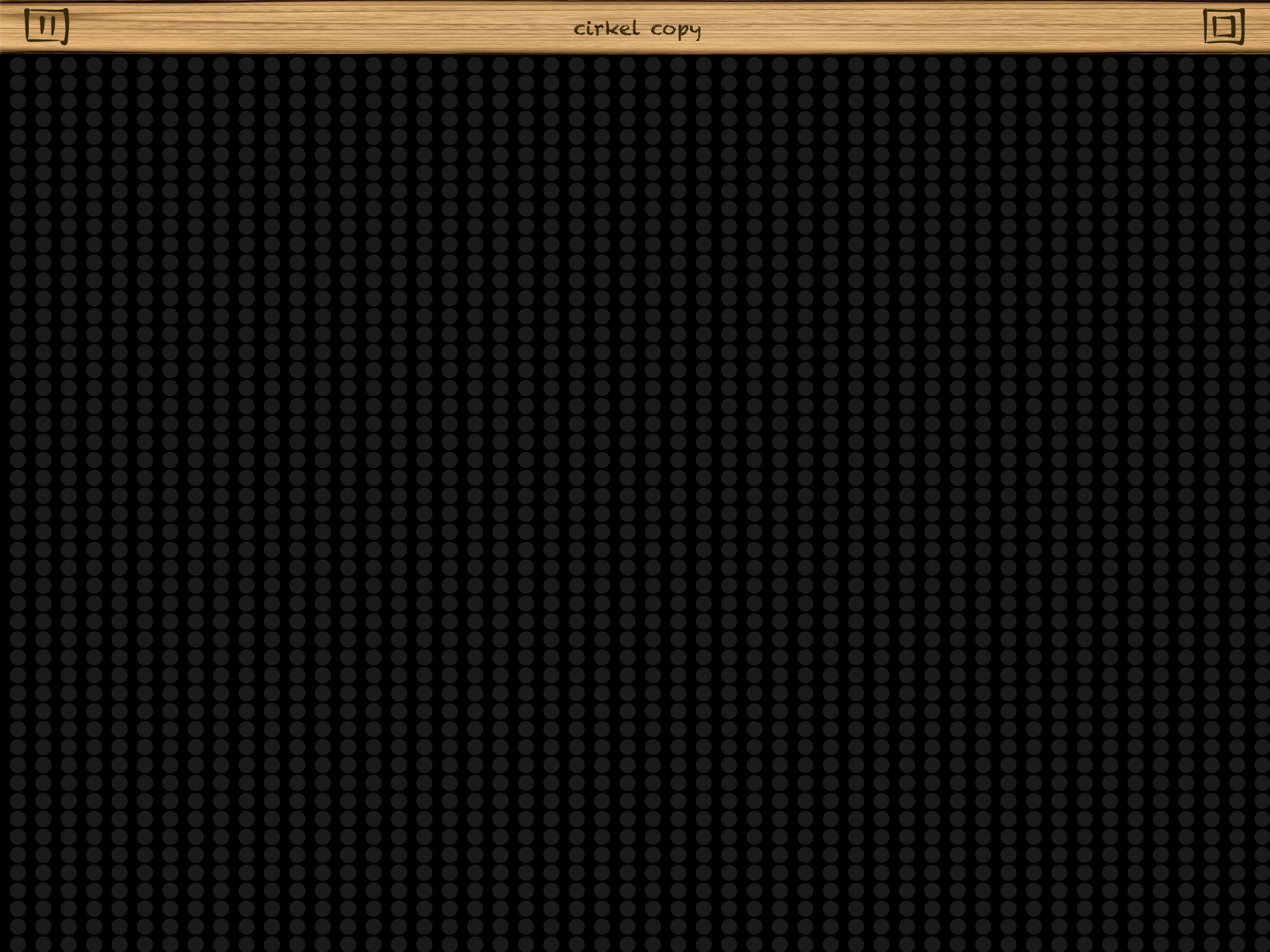Click second dot diagonally from top-left corner
The height and width of the screenshot is (952, 1270).
click(x=43, y=82)
